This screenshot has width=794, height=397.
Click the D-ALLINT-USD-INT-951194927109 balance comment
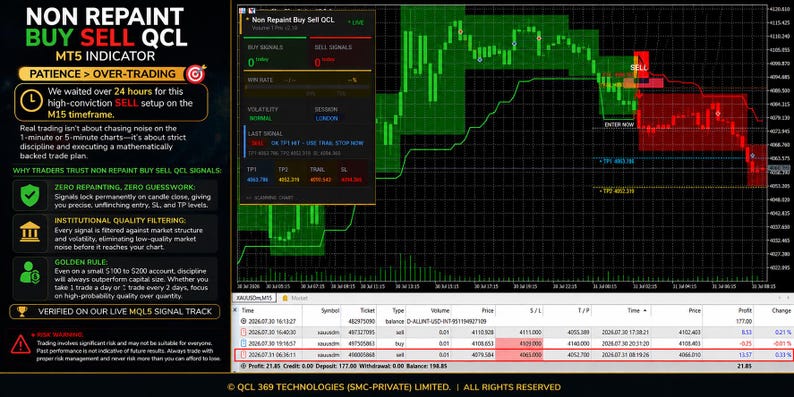[x=446, y=322]
